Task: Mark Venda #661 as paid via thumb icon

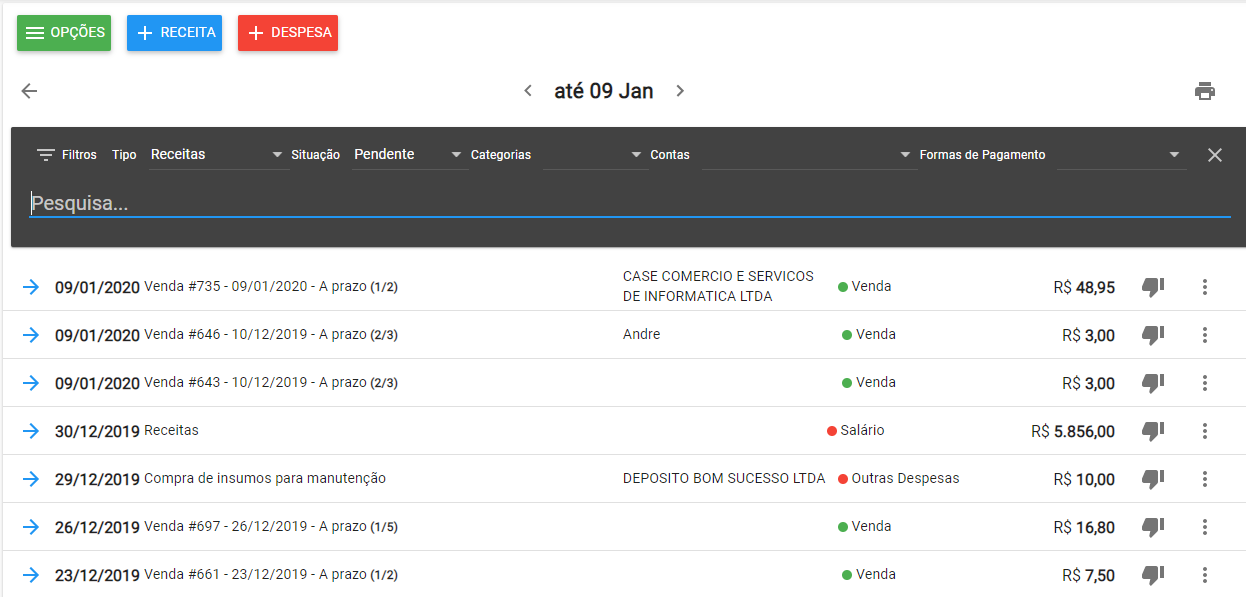Action: point(1153,575)
